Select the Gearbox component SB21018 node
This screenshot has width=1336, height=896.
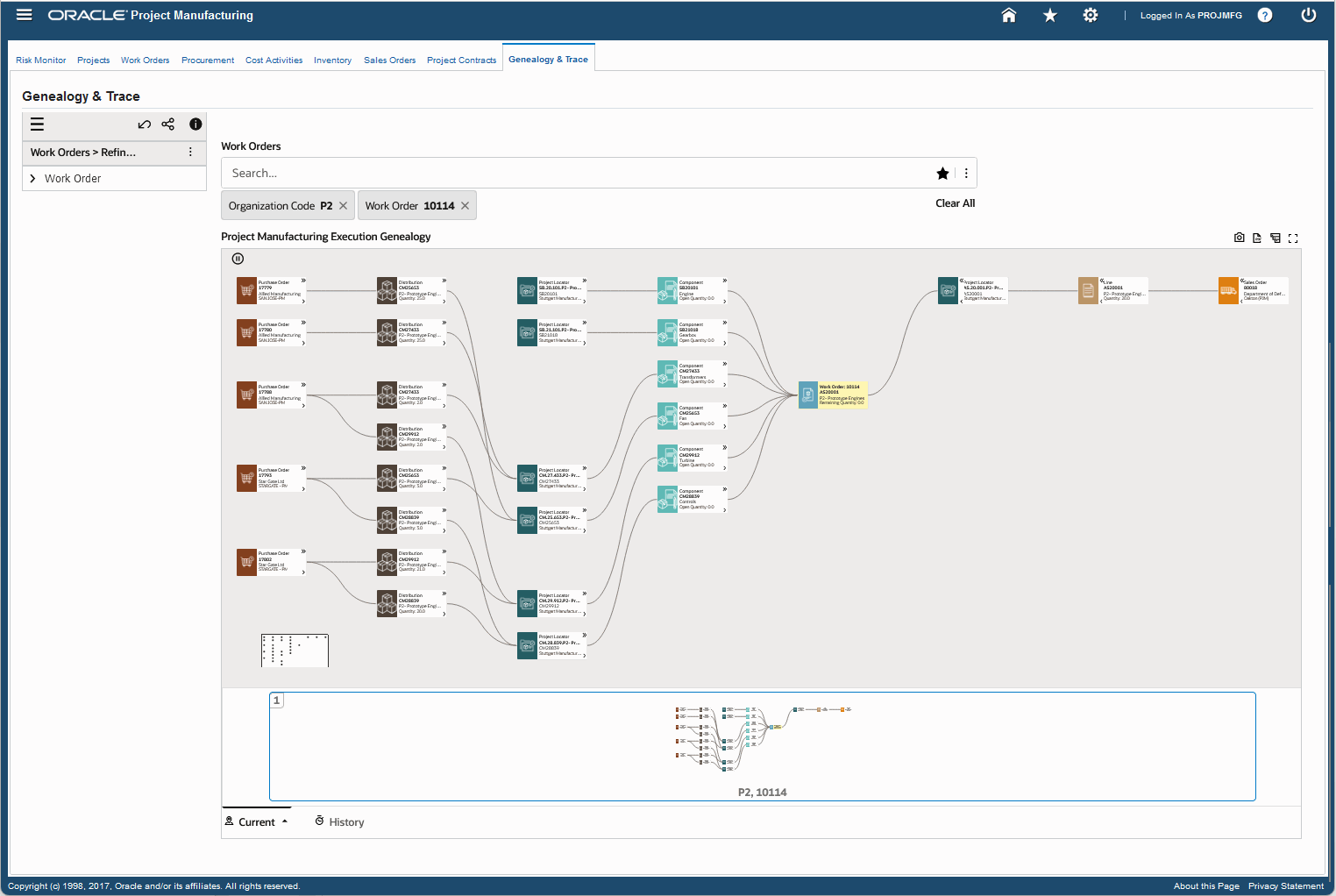coord(693,332)
